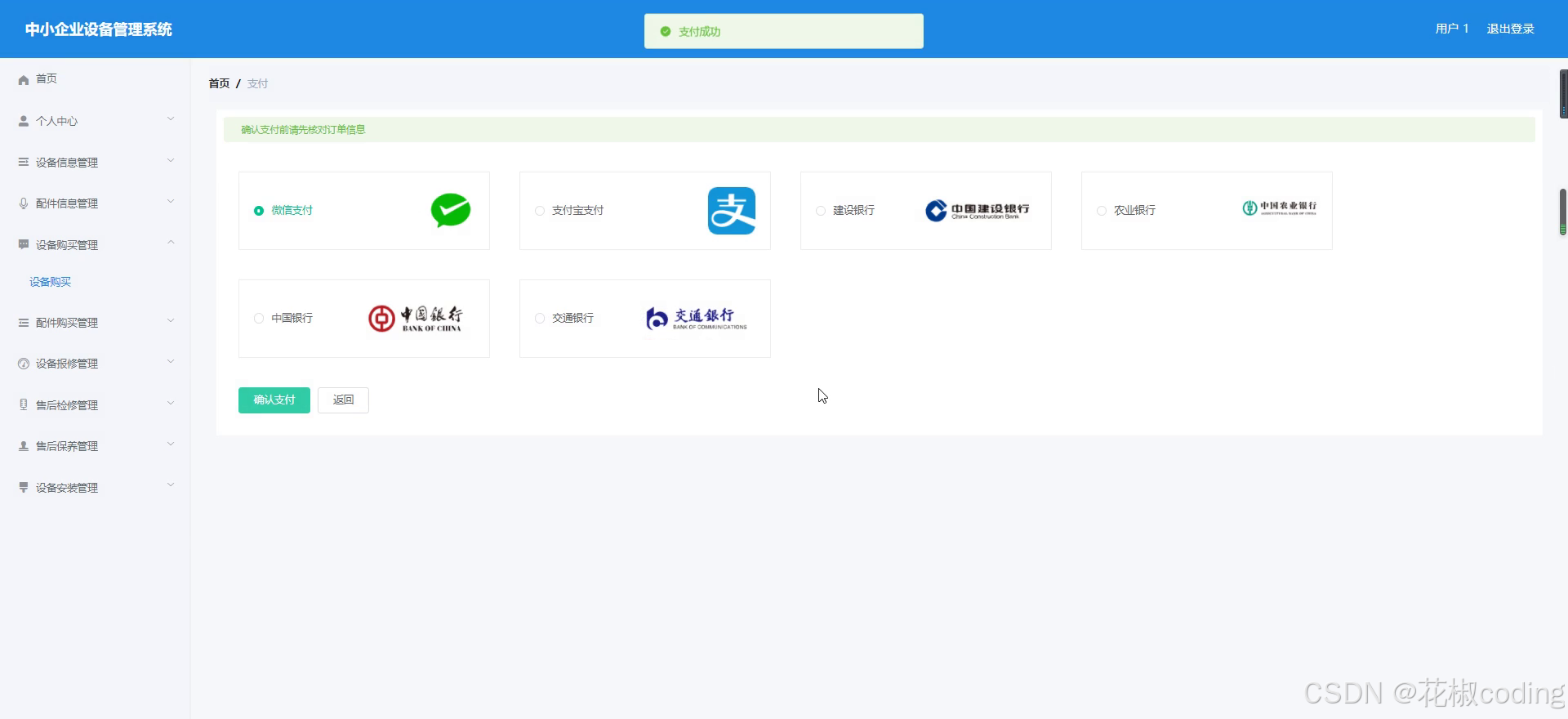Select the 微信支付 radio button
The width and height of the screenshot is (1568, 719).
259,211
